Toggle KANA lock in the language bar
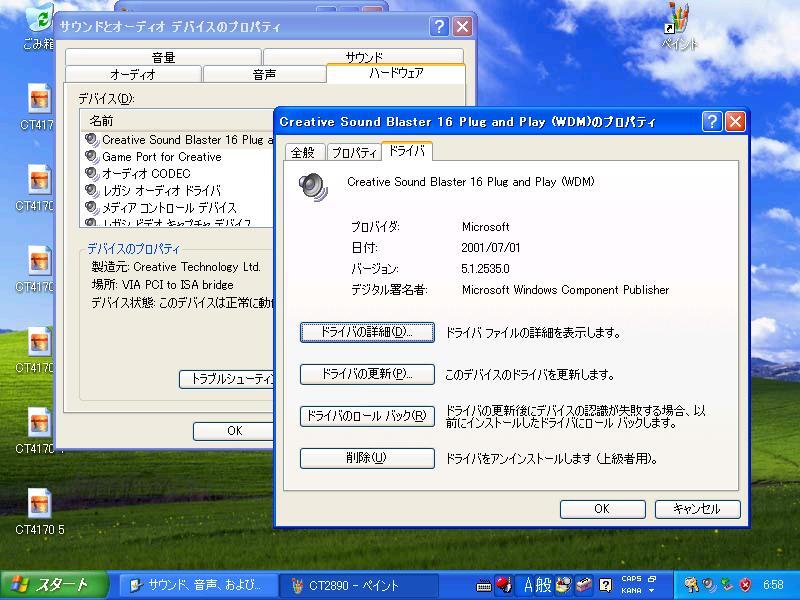The width and height of the screenshot is (800, 600). 631,591
